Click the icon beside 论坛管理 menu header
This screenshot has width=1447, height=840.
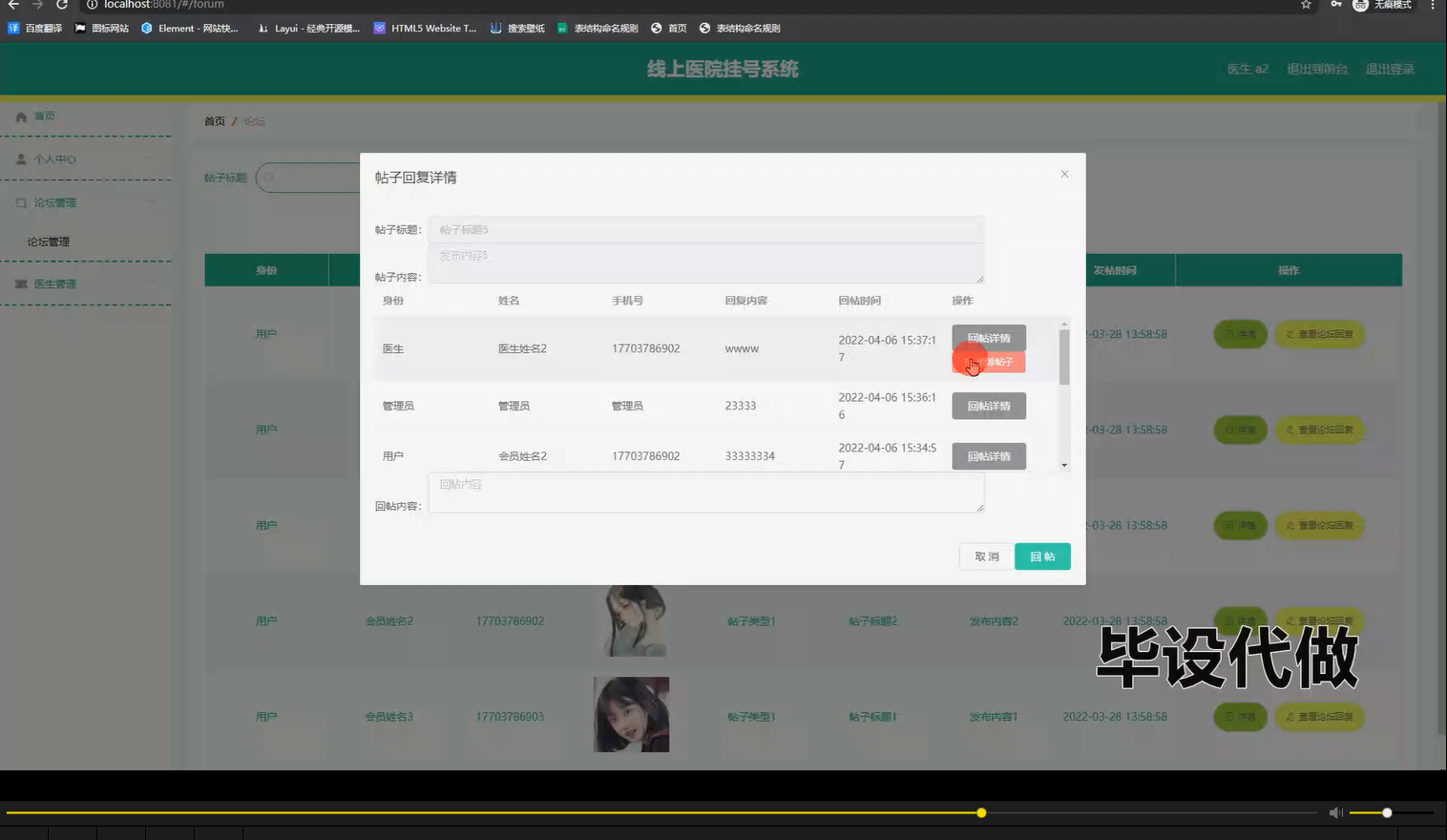[21, 202]
